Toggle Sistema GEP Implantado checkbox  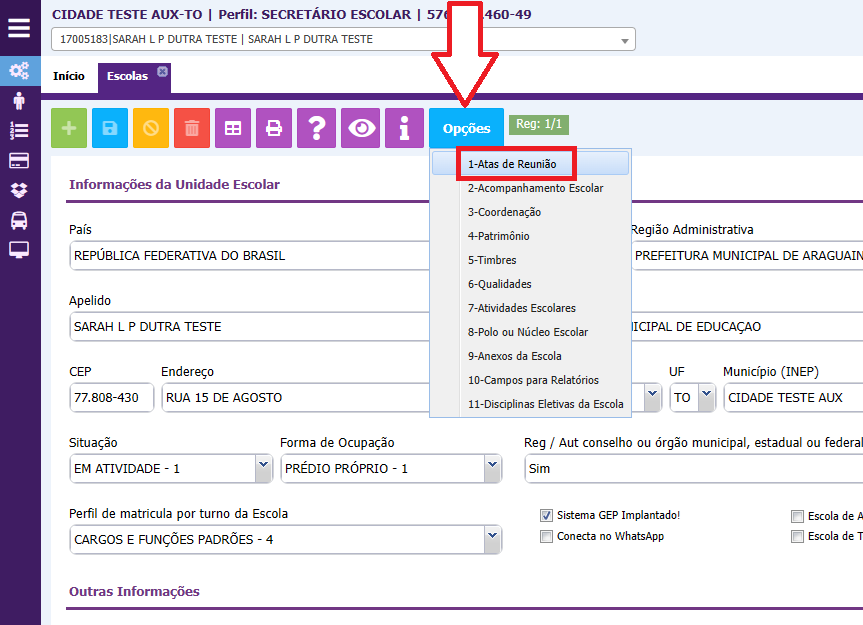[x=546, y=516]
